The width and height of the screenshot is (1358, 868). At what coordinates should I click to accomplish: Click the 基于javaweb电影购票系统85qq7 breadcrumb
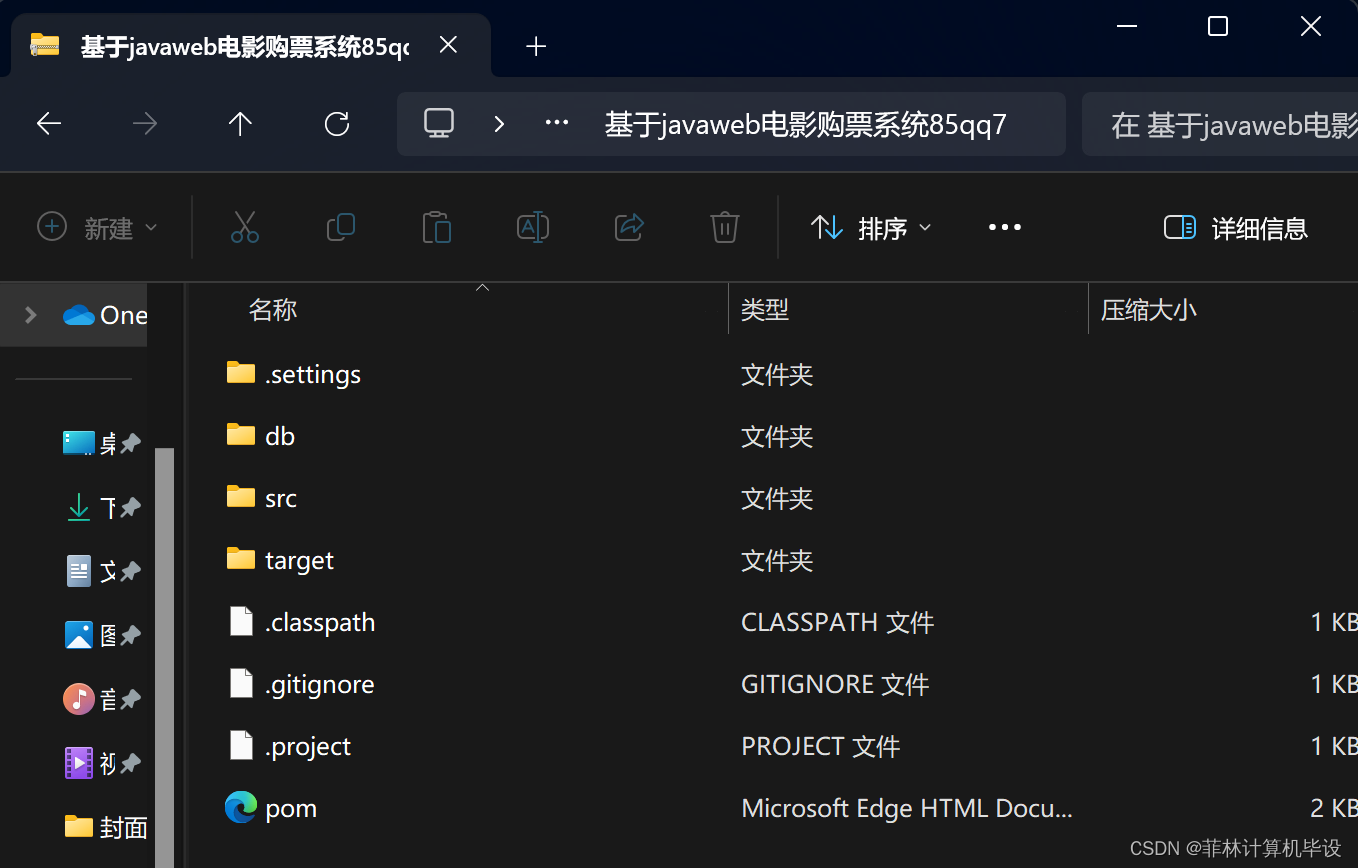coord(805,125)
